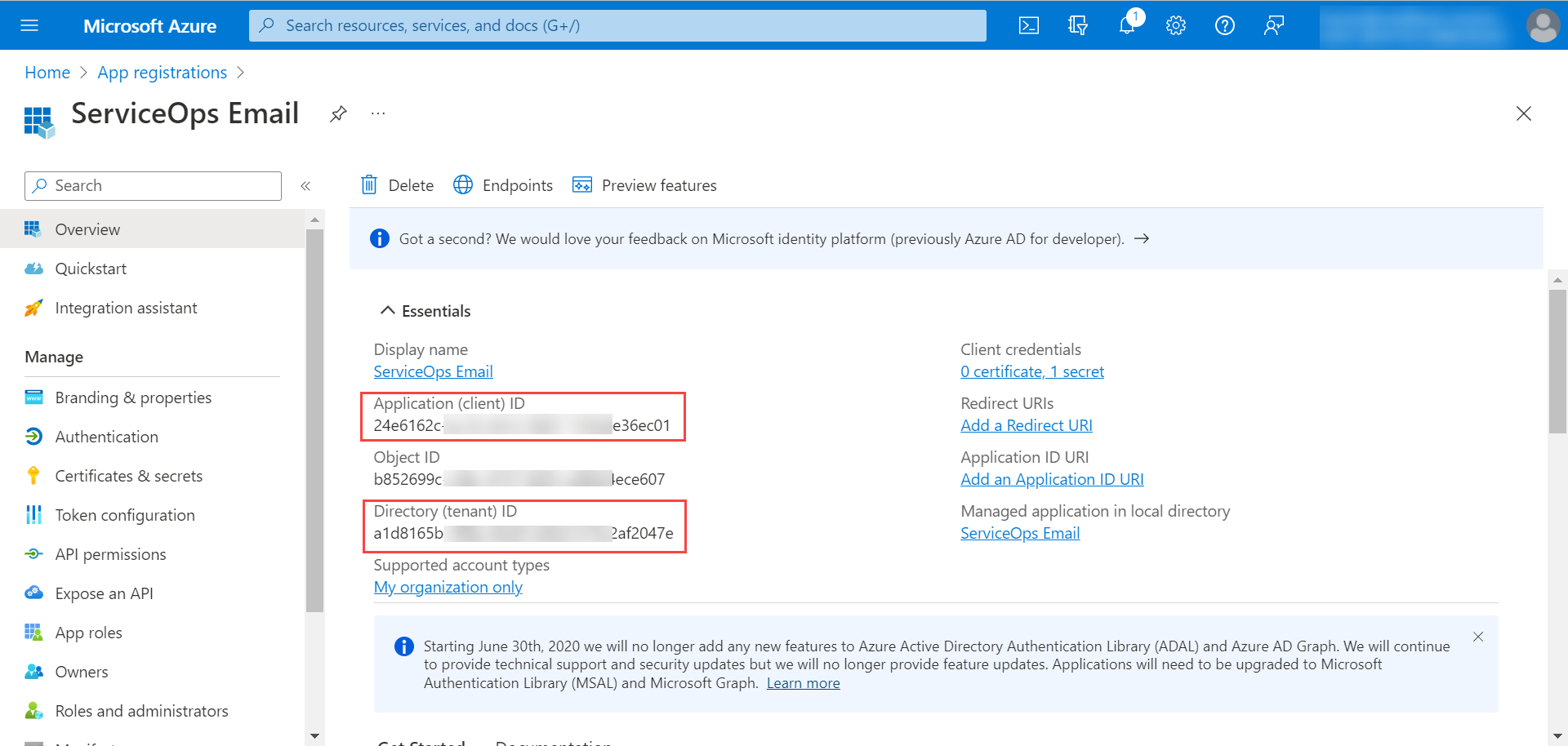Screen dimensions: 1568x746
Task: Close the ServiceOps Email blade
Action: tap(1524, 113)
